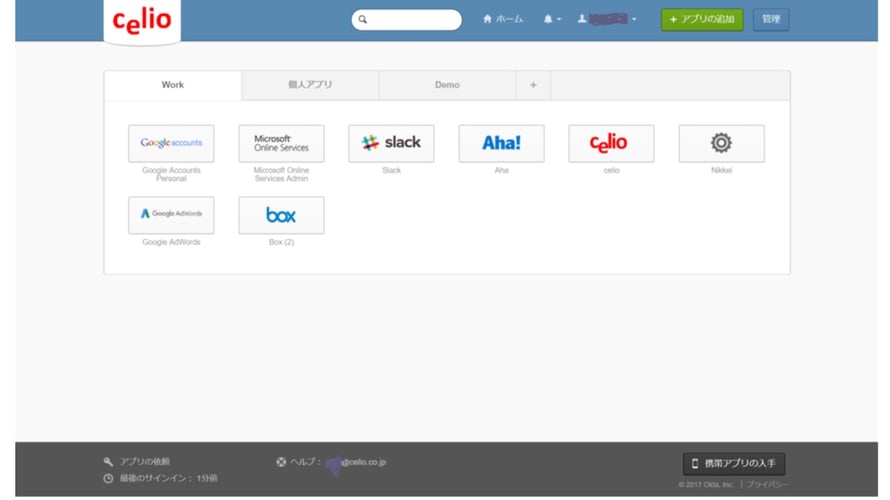Click the search input field
The height and width of the screenshot is (500, 890).
tap(406, 19)
